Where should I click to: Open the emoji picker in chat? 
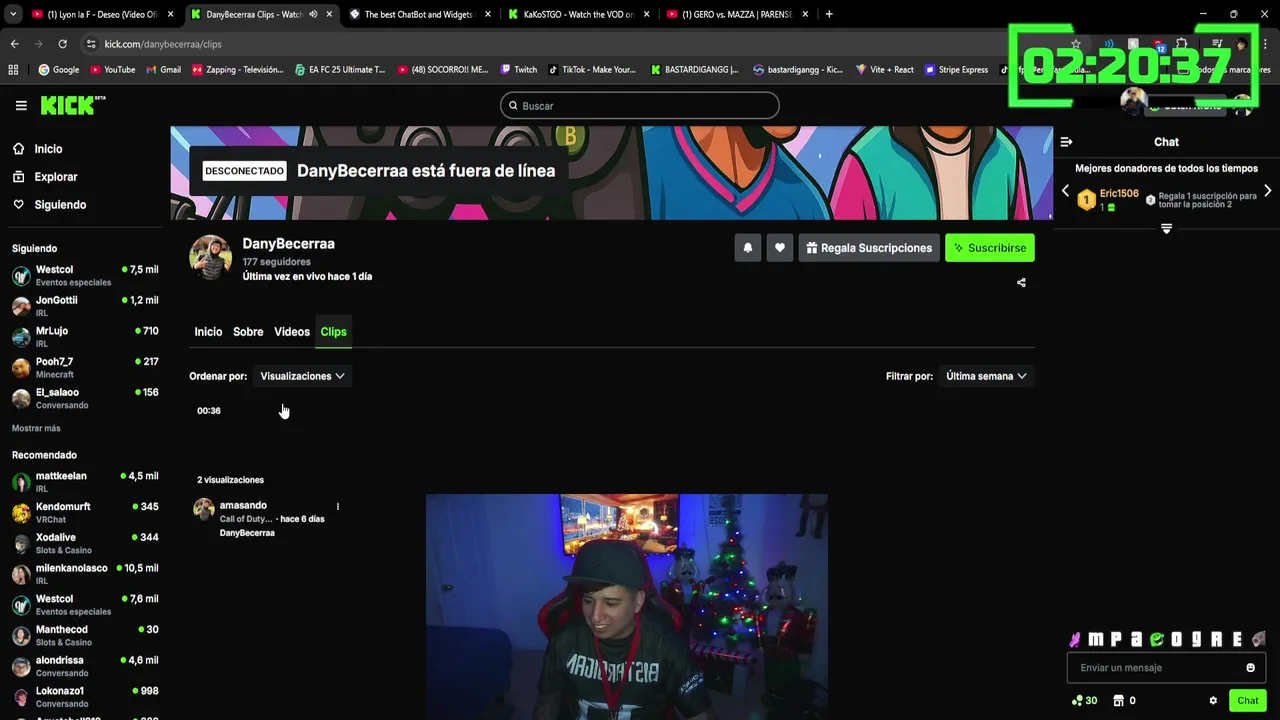[x=1250, y=668]
